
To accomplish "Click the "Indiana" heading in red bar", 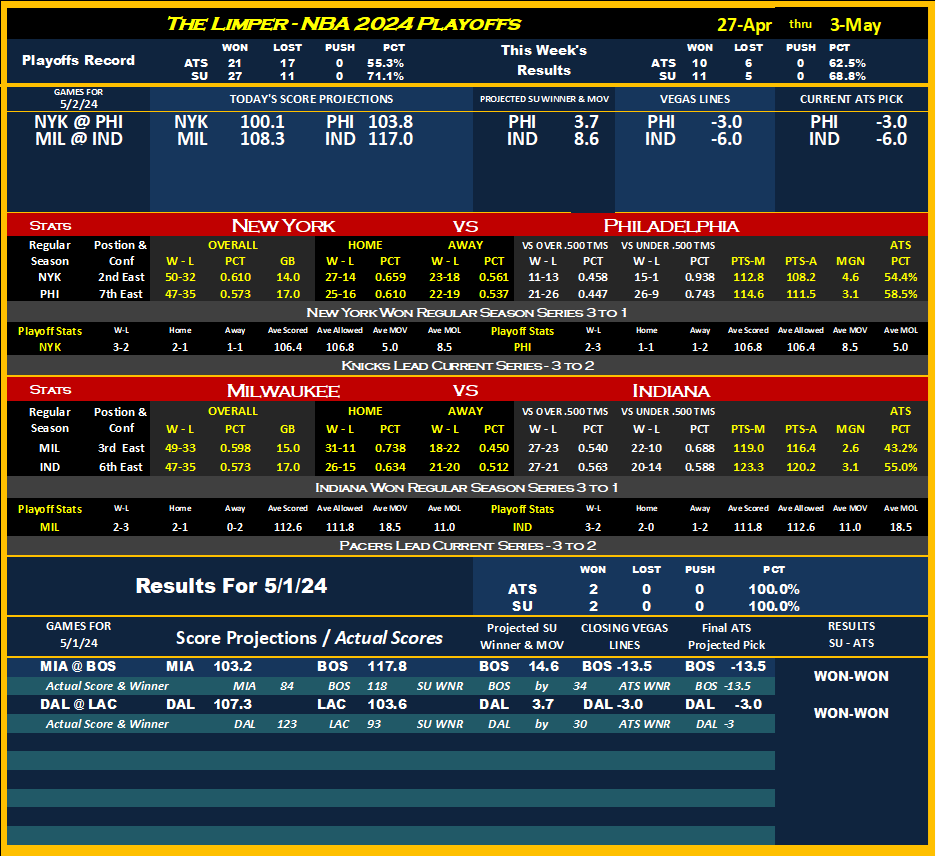I will point(671,391).
